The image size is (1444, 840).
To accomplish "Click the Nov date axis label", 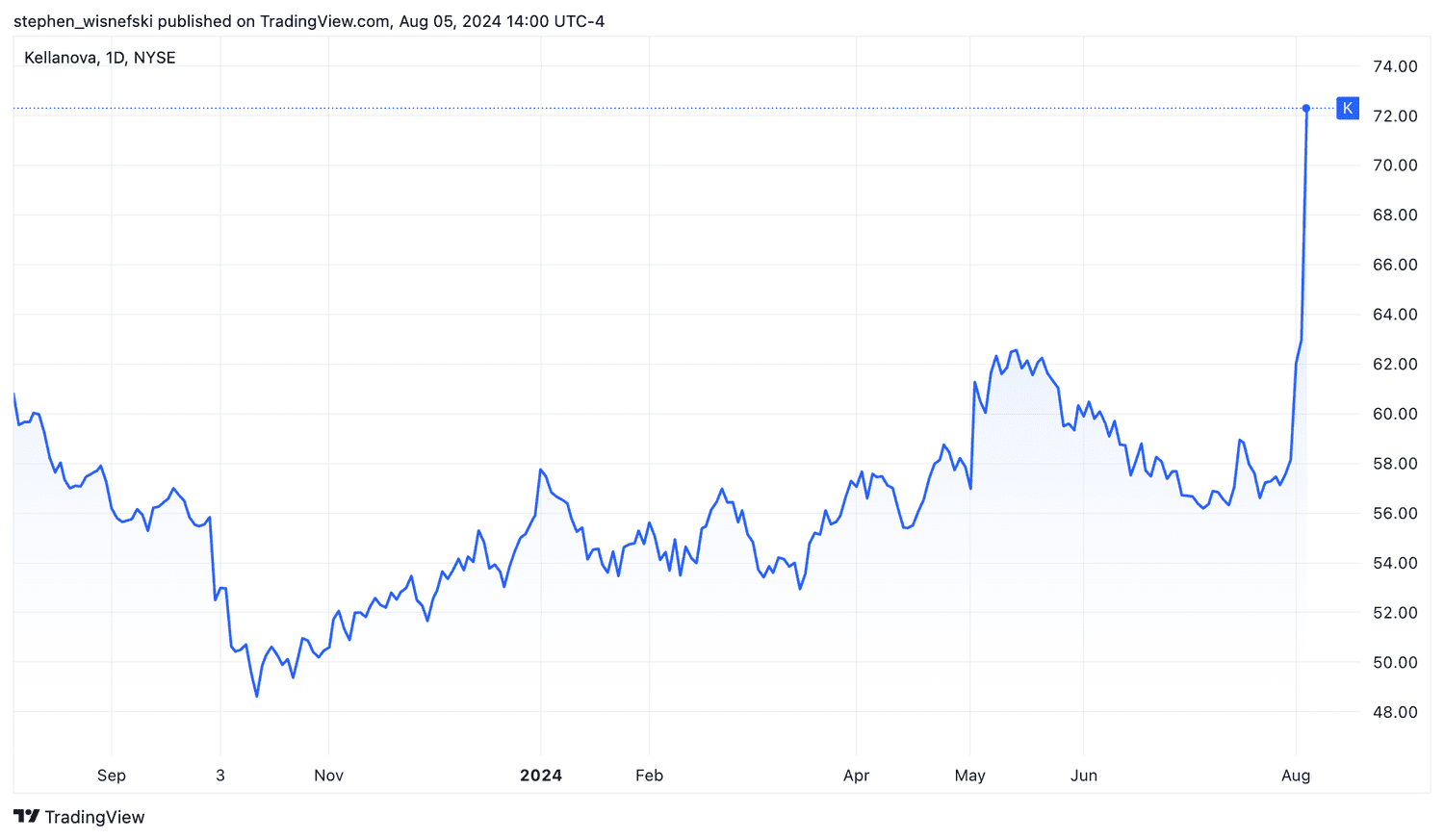I will [328, 776].
